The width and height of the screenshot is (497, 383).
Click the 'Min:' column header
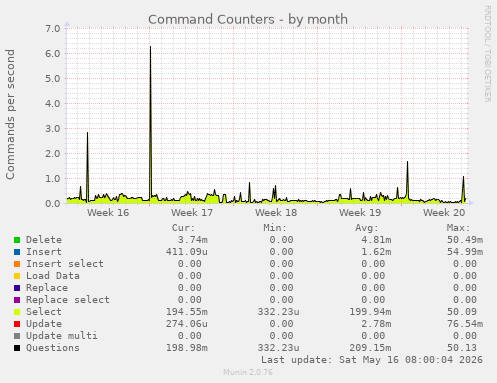(x=275, y=228)
